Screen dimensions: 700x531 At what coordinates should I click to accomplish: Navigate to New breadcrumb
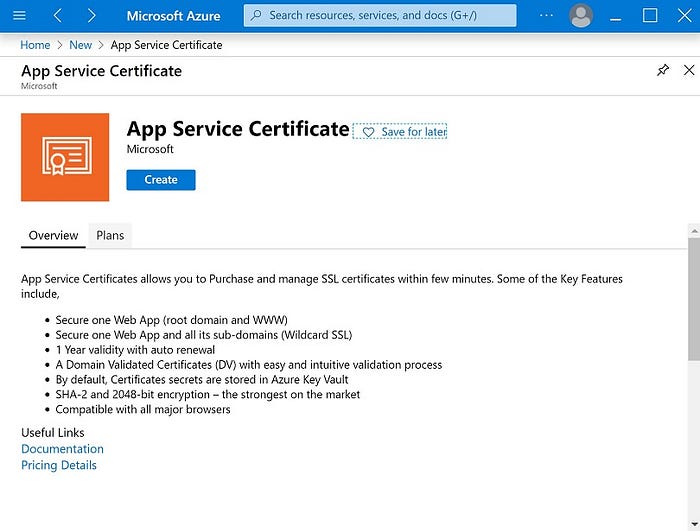click(80, 45)
